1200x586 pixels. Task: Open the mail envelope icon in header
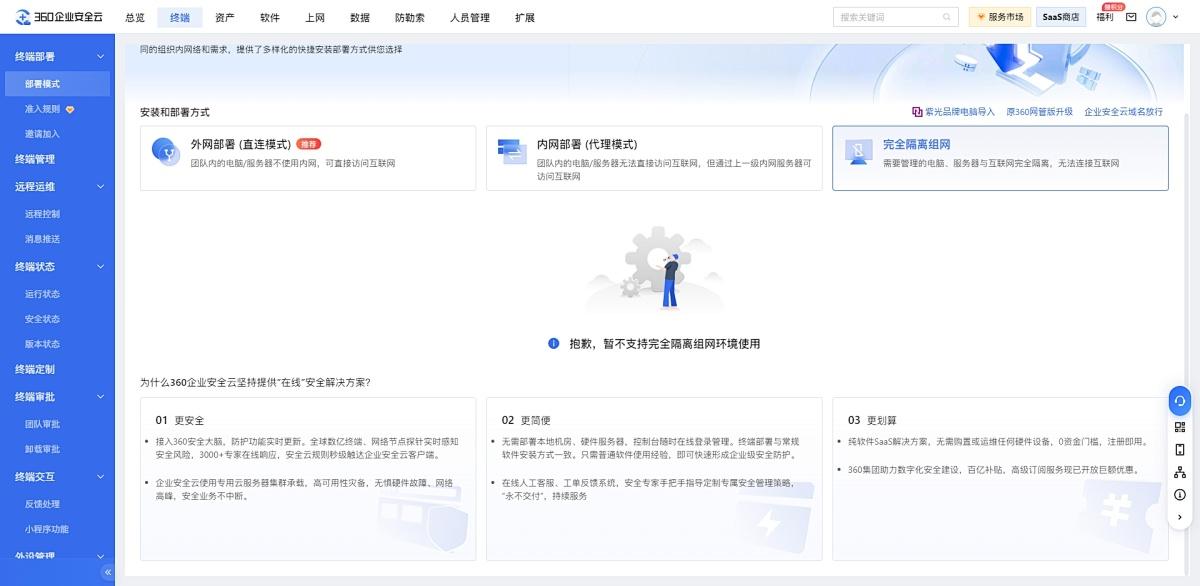(x=1131, y=17)
